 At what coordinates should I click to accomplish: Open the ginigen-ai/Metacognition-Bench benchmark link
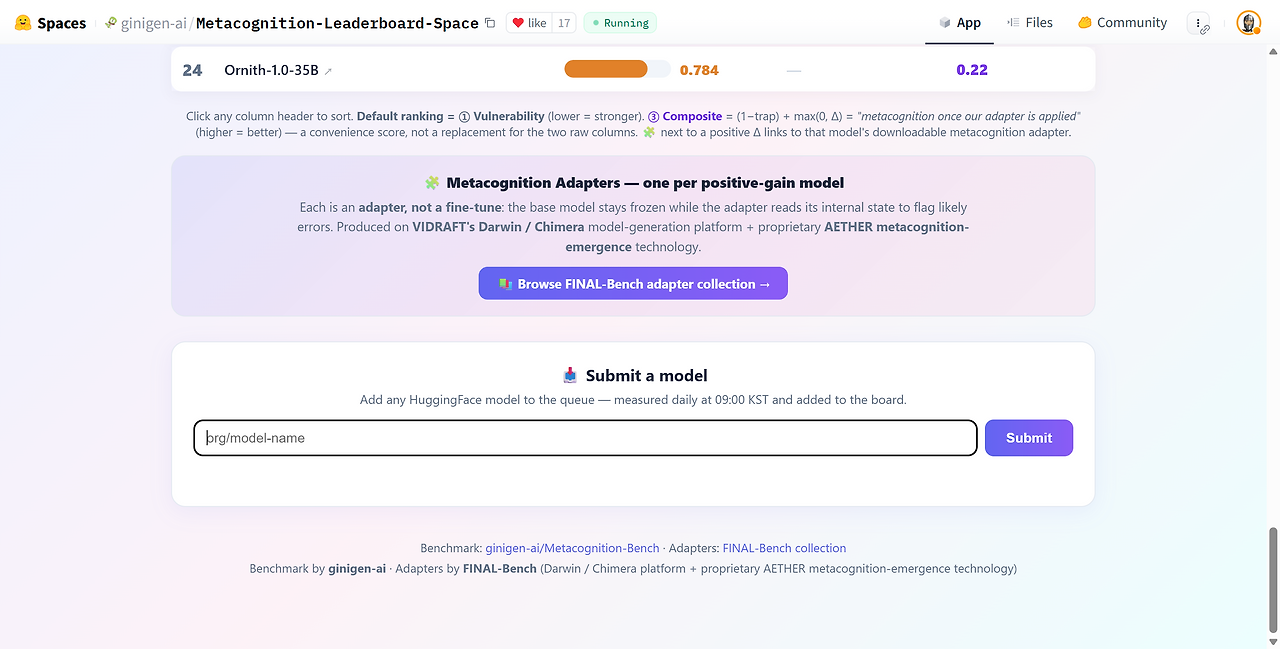pos(572,548)
